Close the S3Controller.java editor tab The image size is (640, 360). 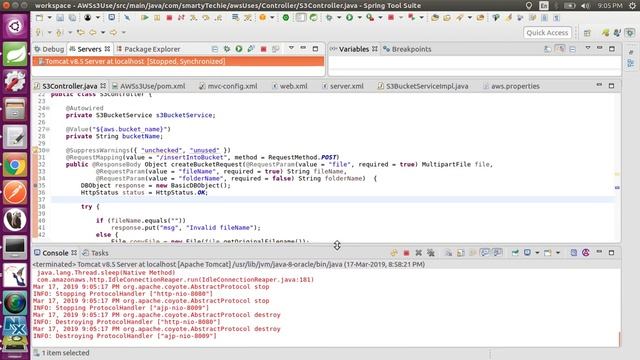(x=103, y=86)
